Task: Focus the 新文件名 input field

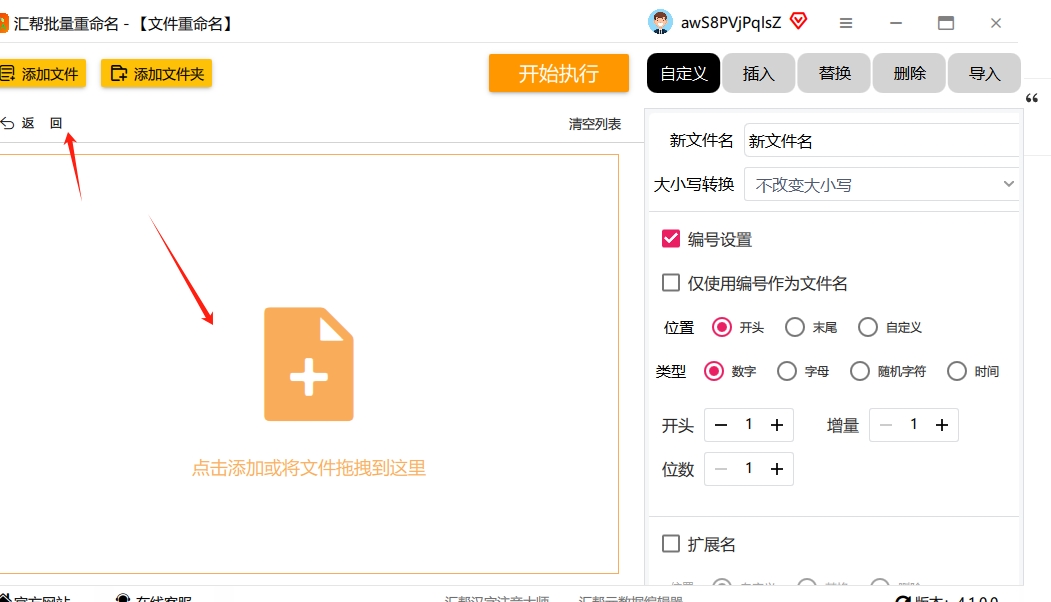Action: coord(881,141)
